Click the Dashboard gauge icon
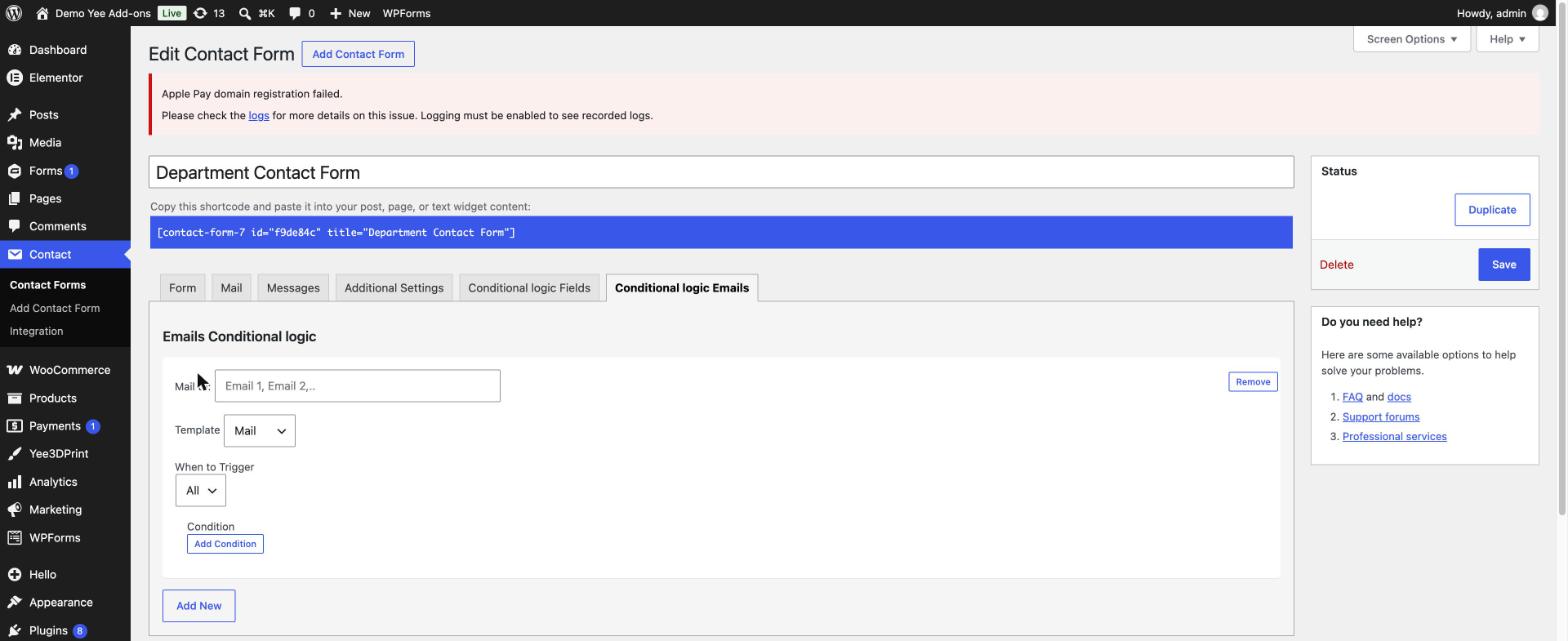 coord(14,50)
